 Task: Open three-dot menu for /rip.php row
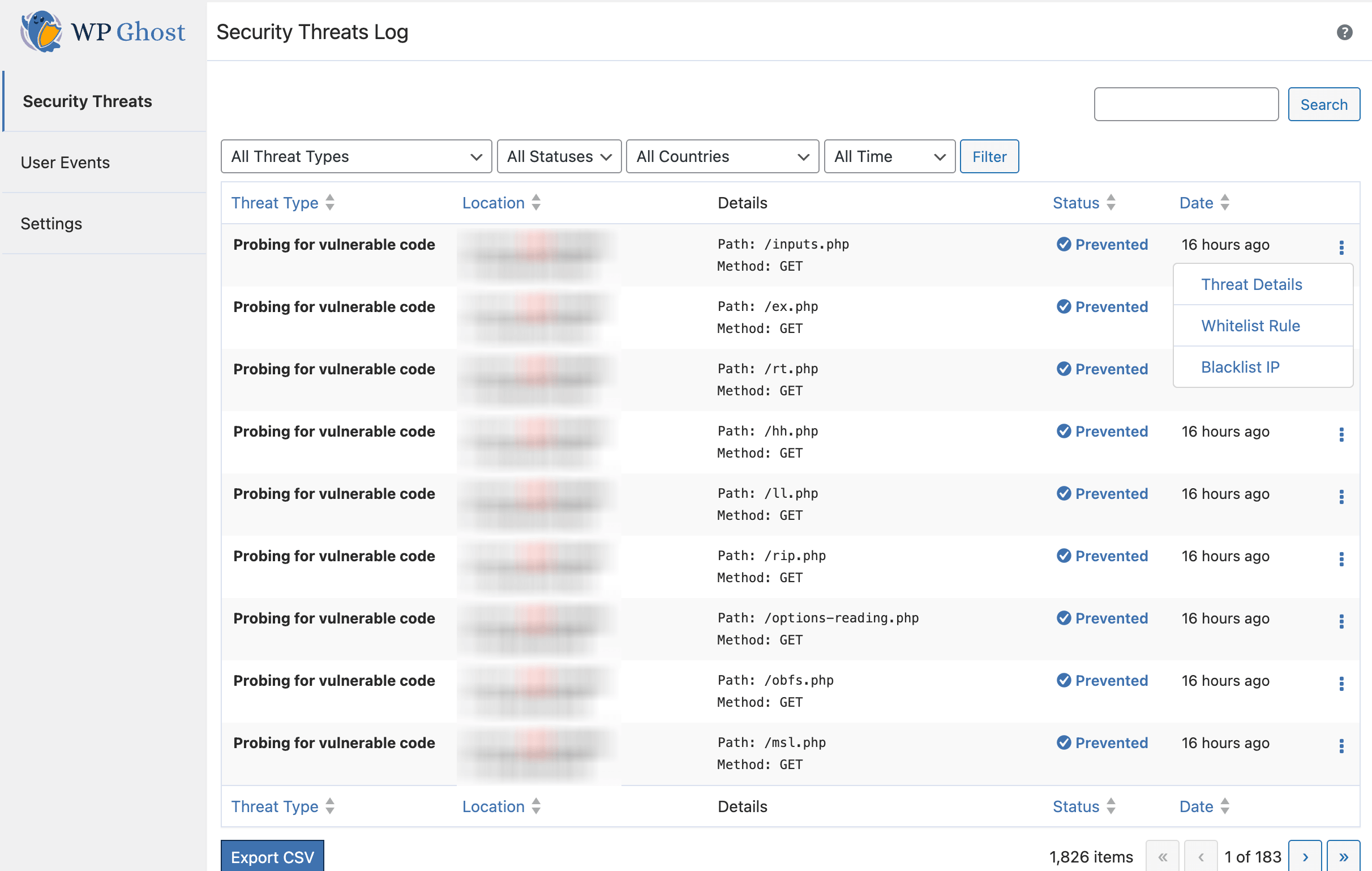pyautogui.click(x=1341, y=559)
